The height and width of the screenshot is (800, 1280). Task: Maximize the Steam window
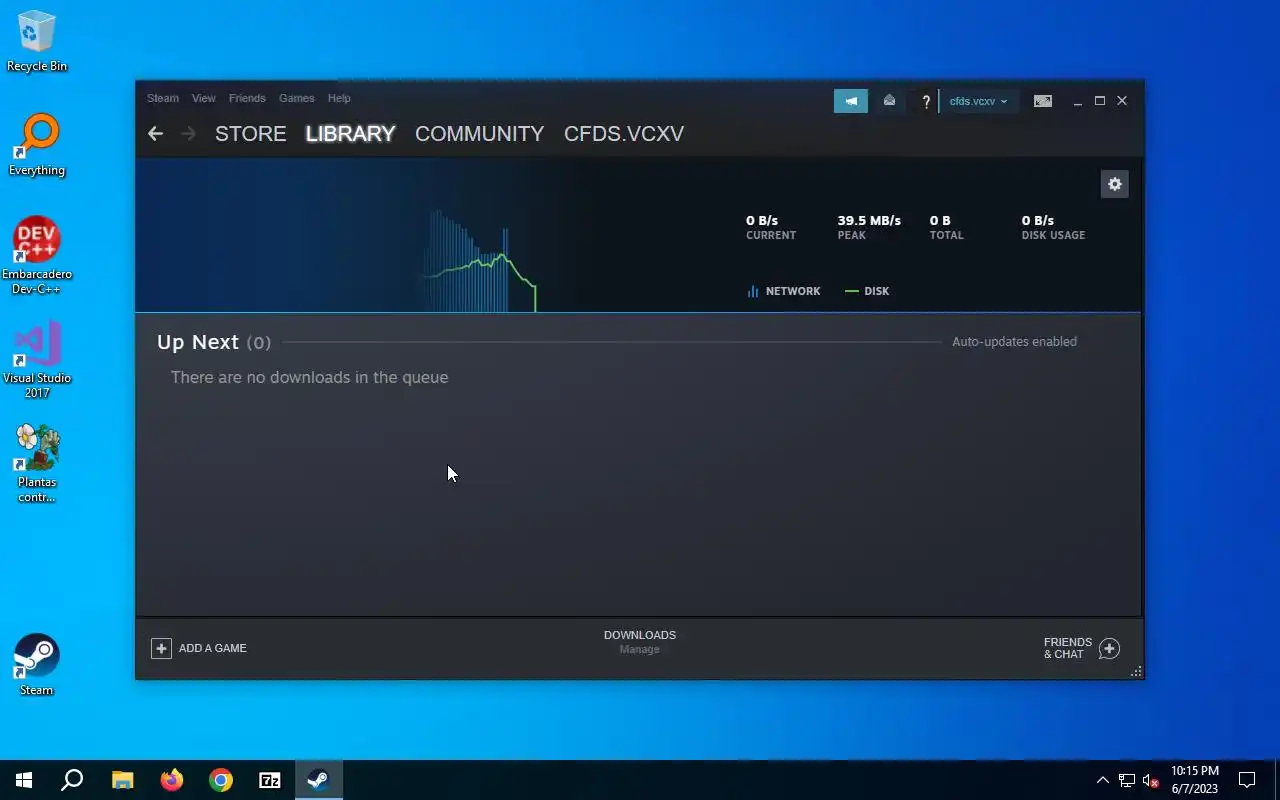1100,101
